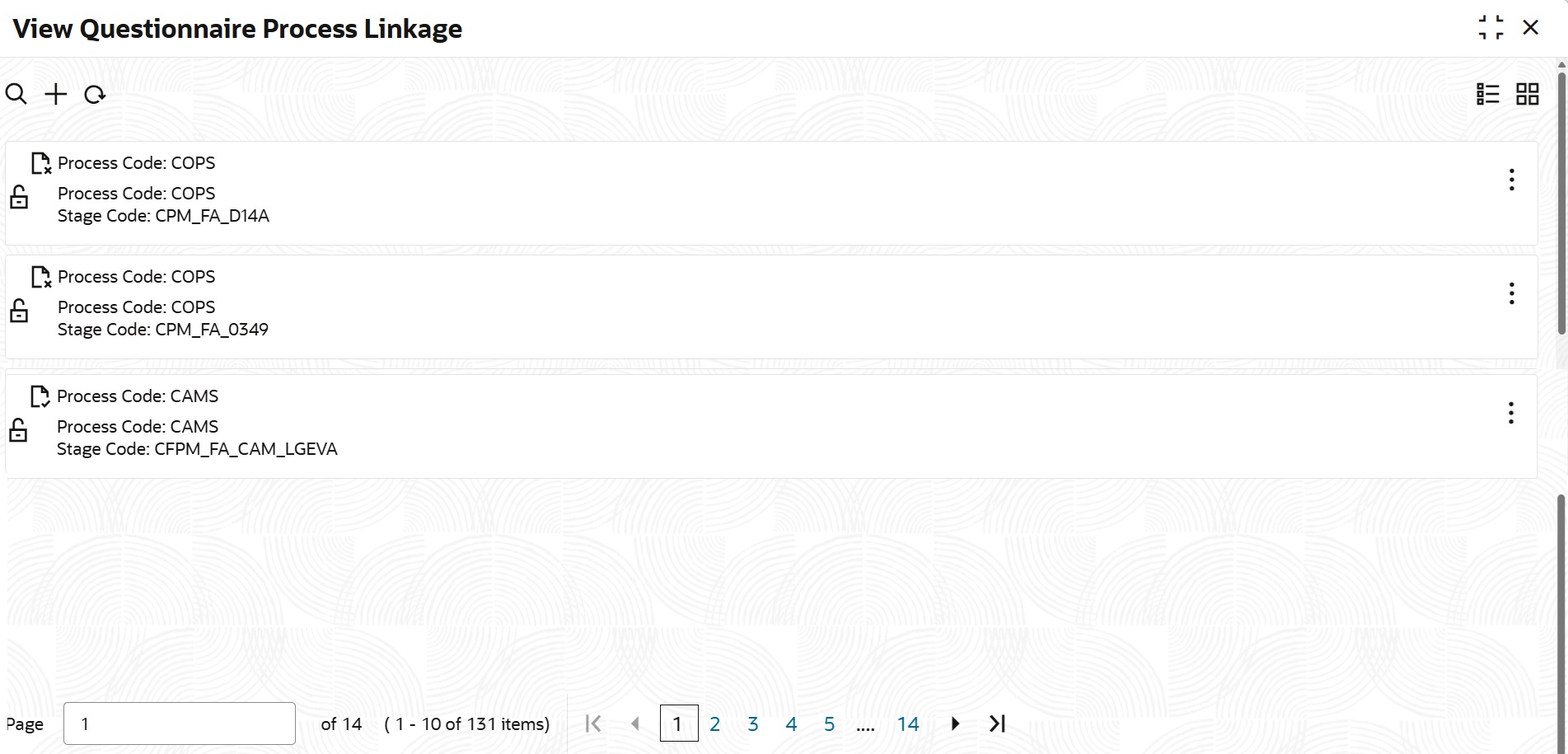
Task: Click unlock icon on CAMS record
Action: [x=18, y=430]
